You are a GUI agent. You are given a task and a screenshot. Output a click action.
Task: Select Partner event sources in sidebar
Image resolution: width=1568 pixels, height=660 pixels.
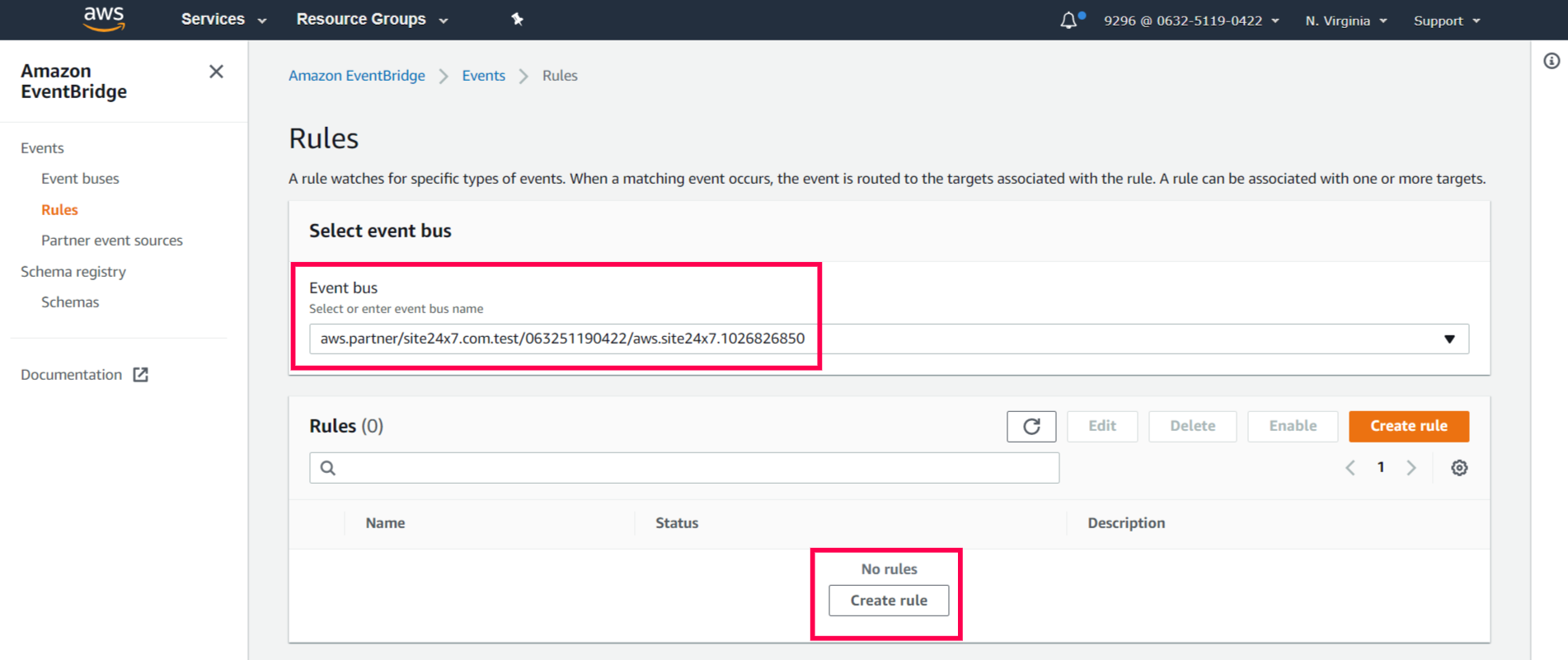(112, 241)
